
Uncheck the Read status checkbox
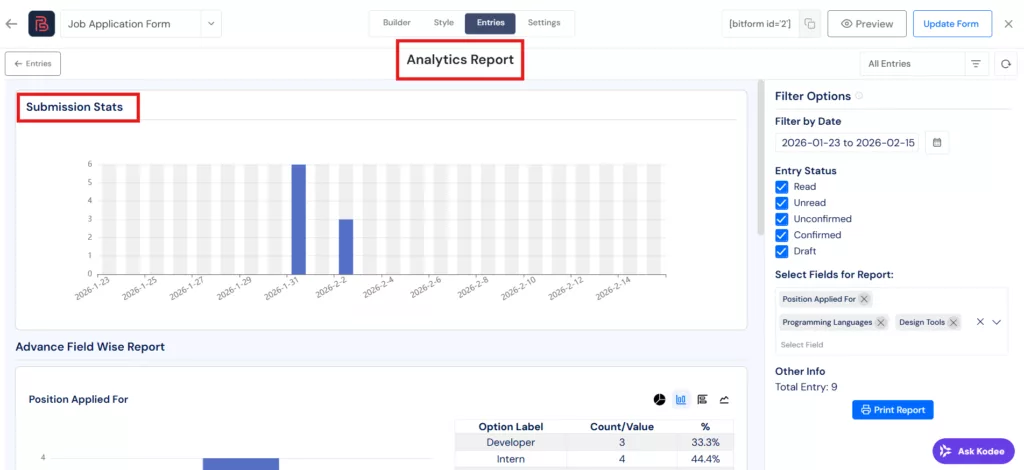pos(781,187)
